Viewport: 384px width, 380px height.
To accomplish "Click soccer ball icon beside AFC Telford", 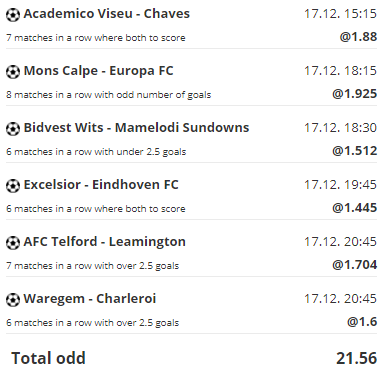I will pyautogui.click(x=13, y=243).
